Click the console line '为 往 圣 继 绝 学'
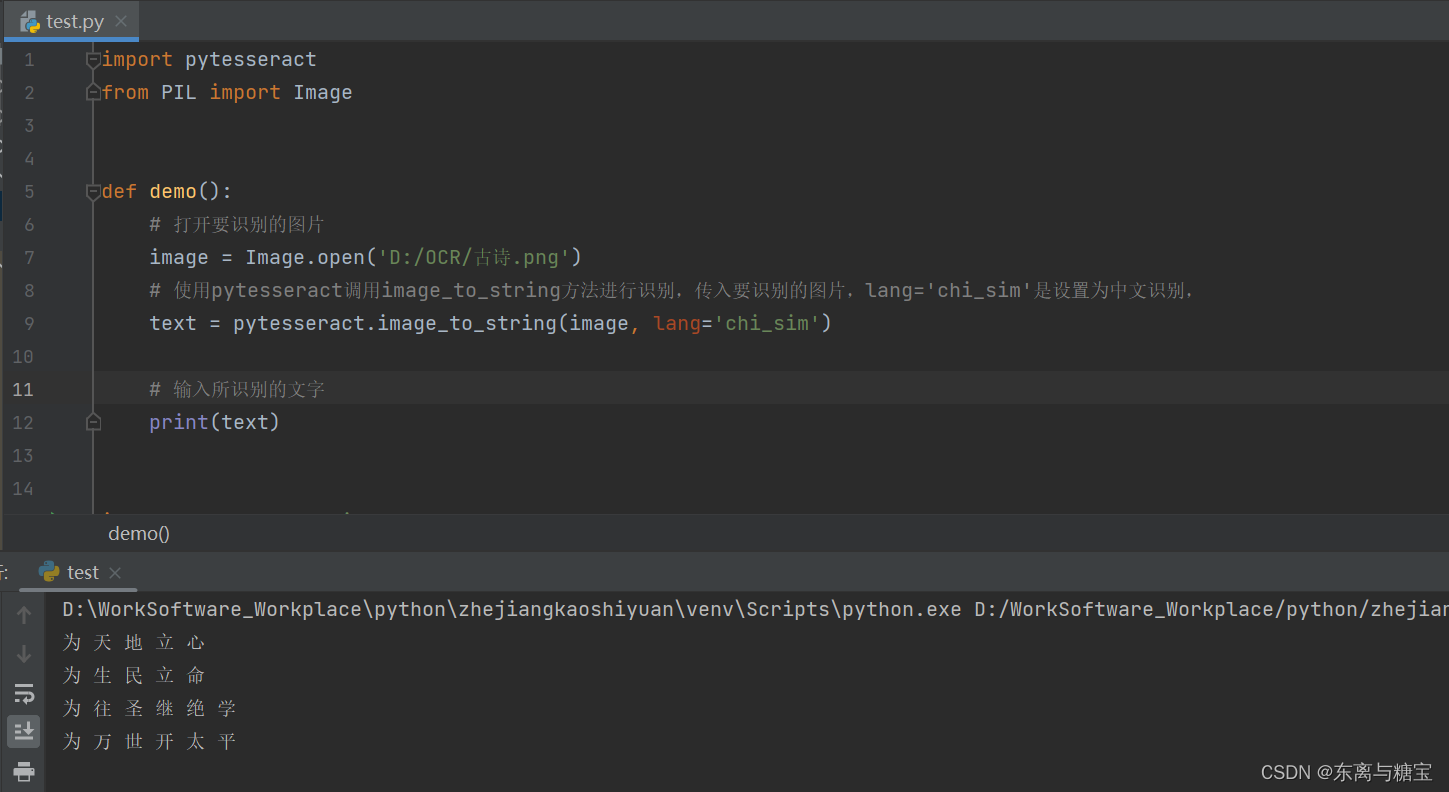 (149, 709)
